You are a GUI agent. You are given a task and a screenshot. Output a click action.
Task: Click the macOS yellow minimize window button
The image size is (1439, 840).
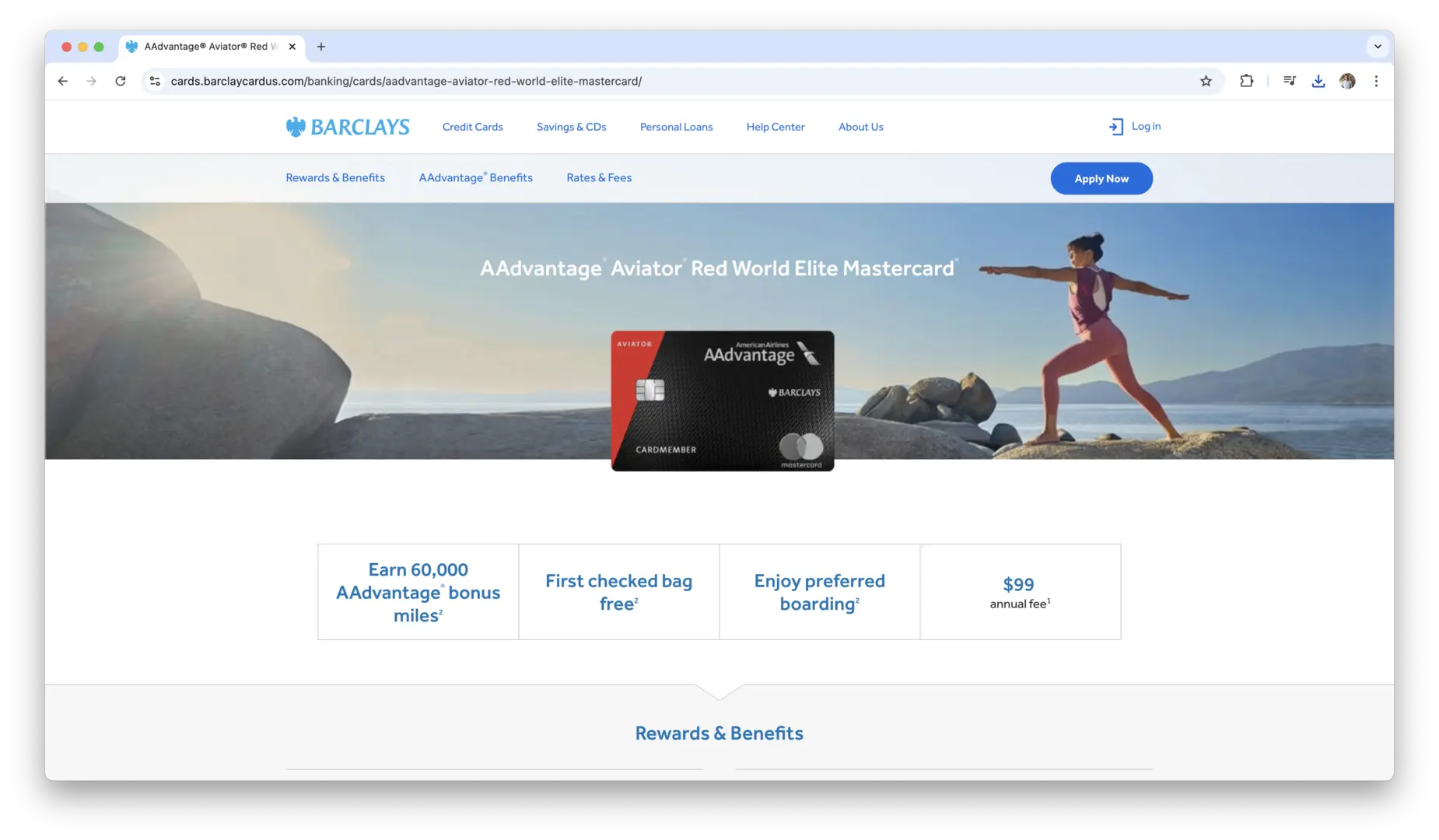coord(82,47)
